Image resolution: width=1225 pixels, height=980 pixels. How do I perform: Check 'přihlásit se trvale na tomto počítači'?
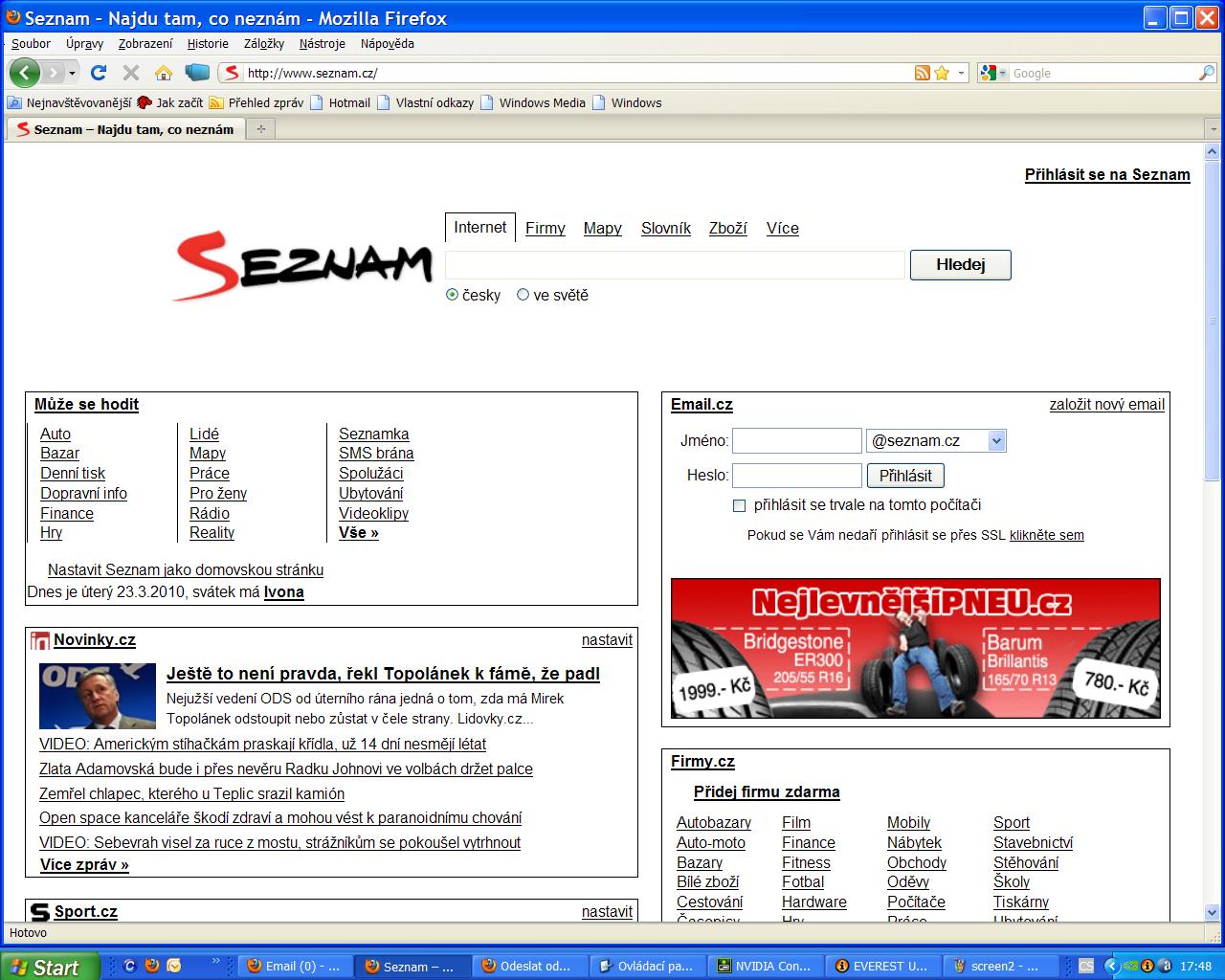coord(739,505)
